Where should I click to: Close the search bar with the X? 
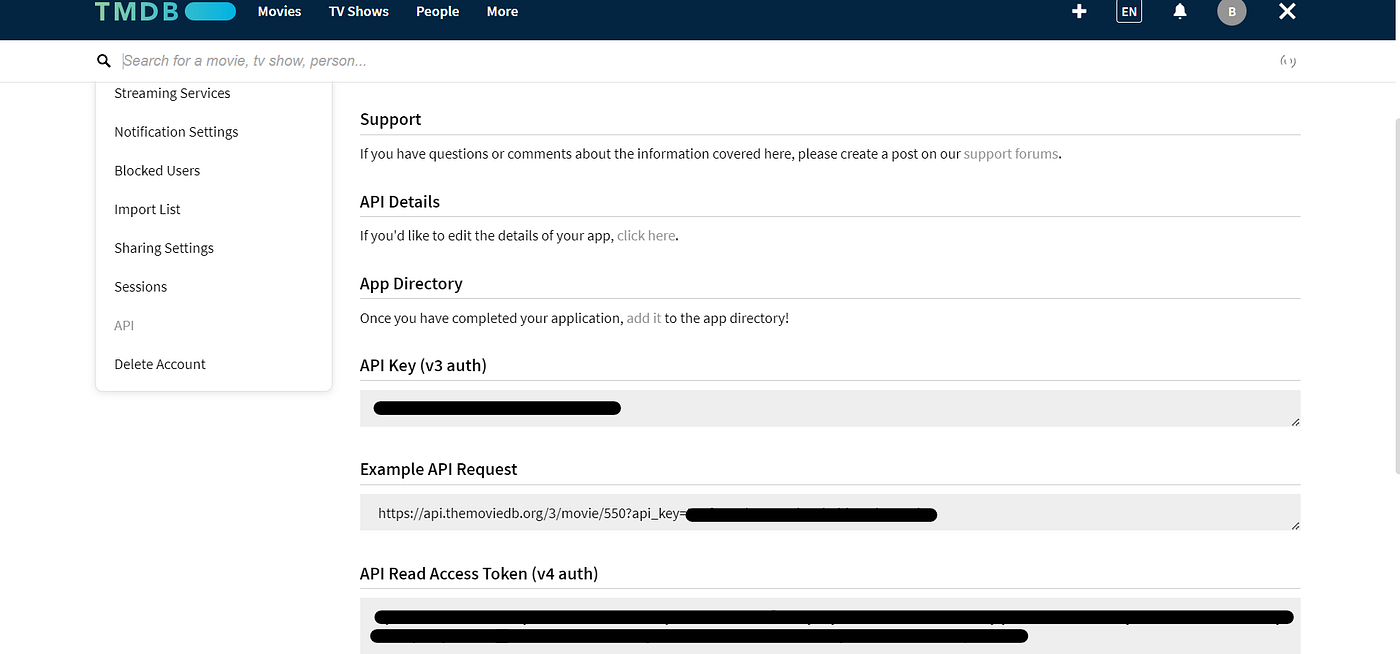click(x=1287, y=12)
